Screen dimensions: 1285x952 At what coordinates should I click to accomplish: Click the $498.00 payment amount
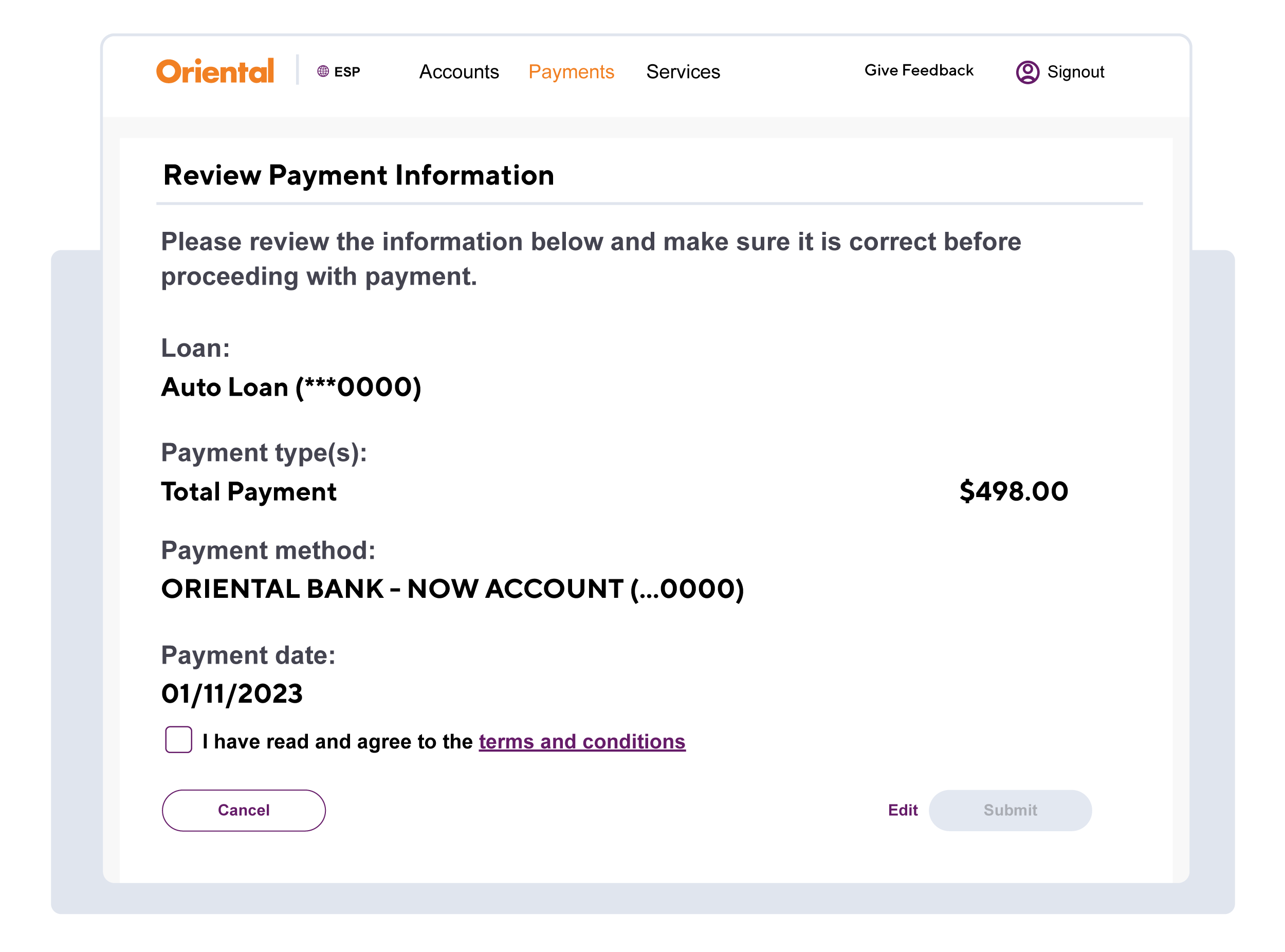[1014, 491]
